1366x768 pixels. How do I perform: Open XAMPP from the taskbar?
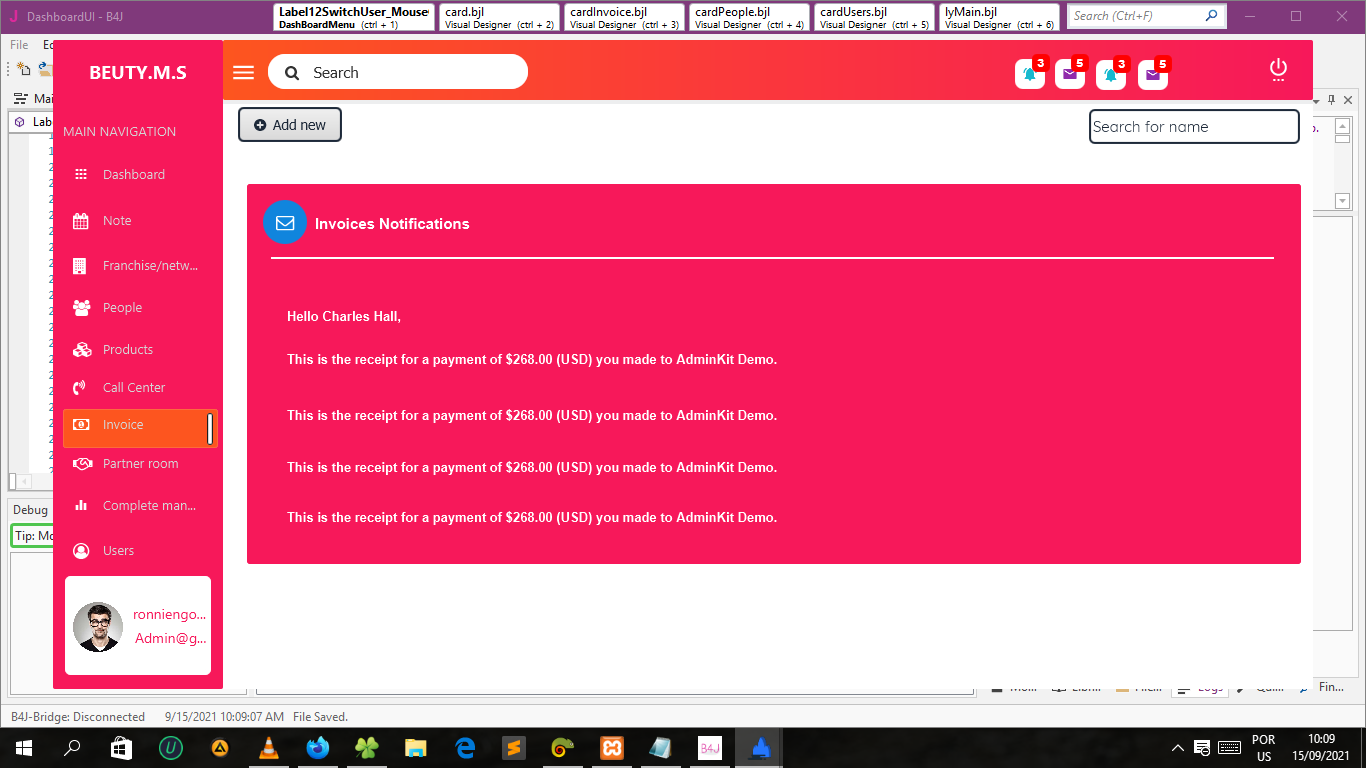tap(611, 748)
